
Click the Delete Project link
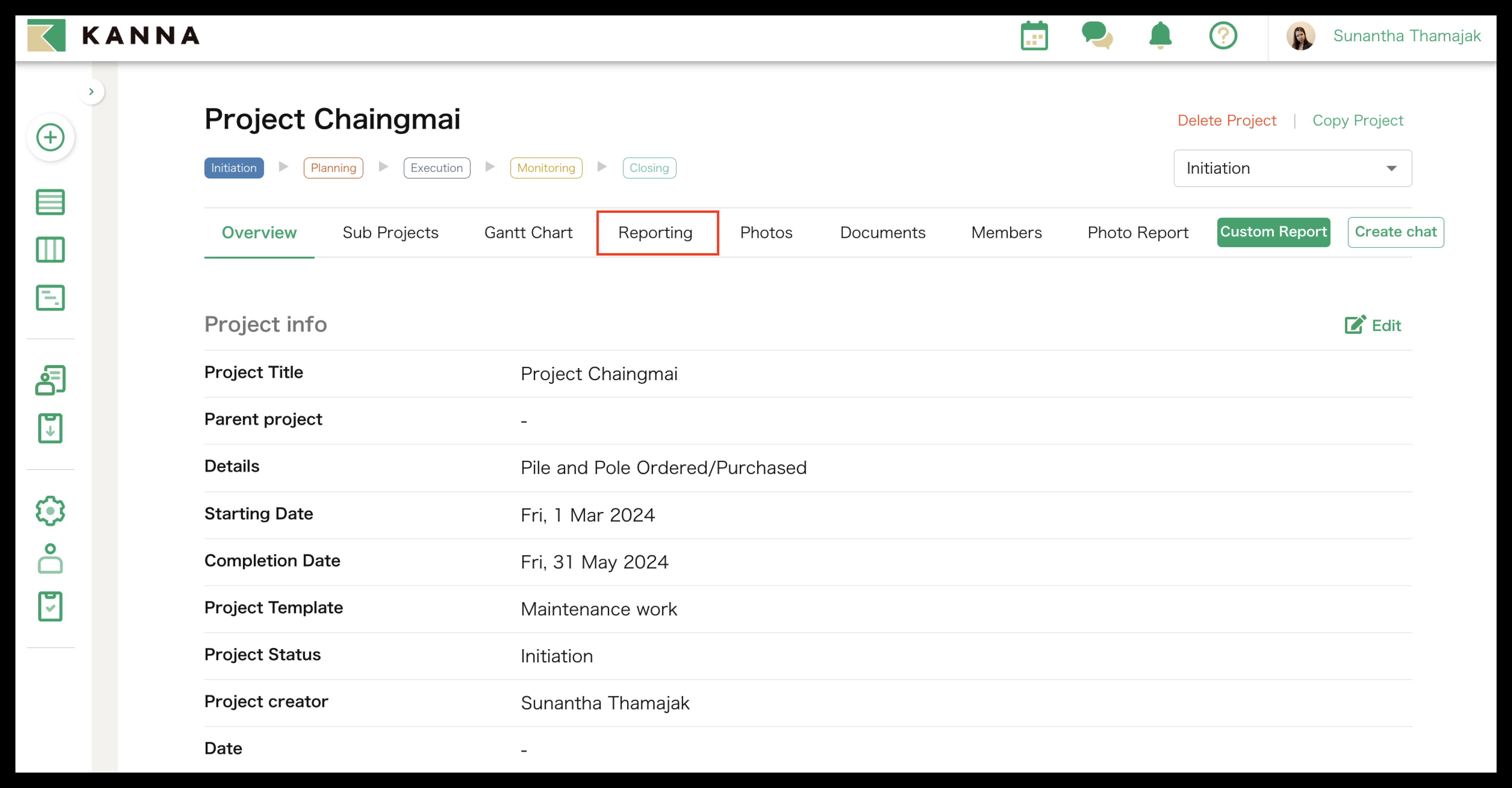click(x=1226, y=121)
